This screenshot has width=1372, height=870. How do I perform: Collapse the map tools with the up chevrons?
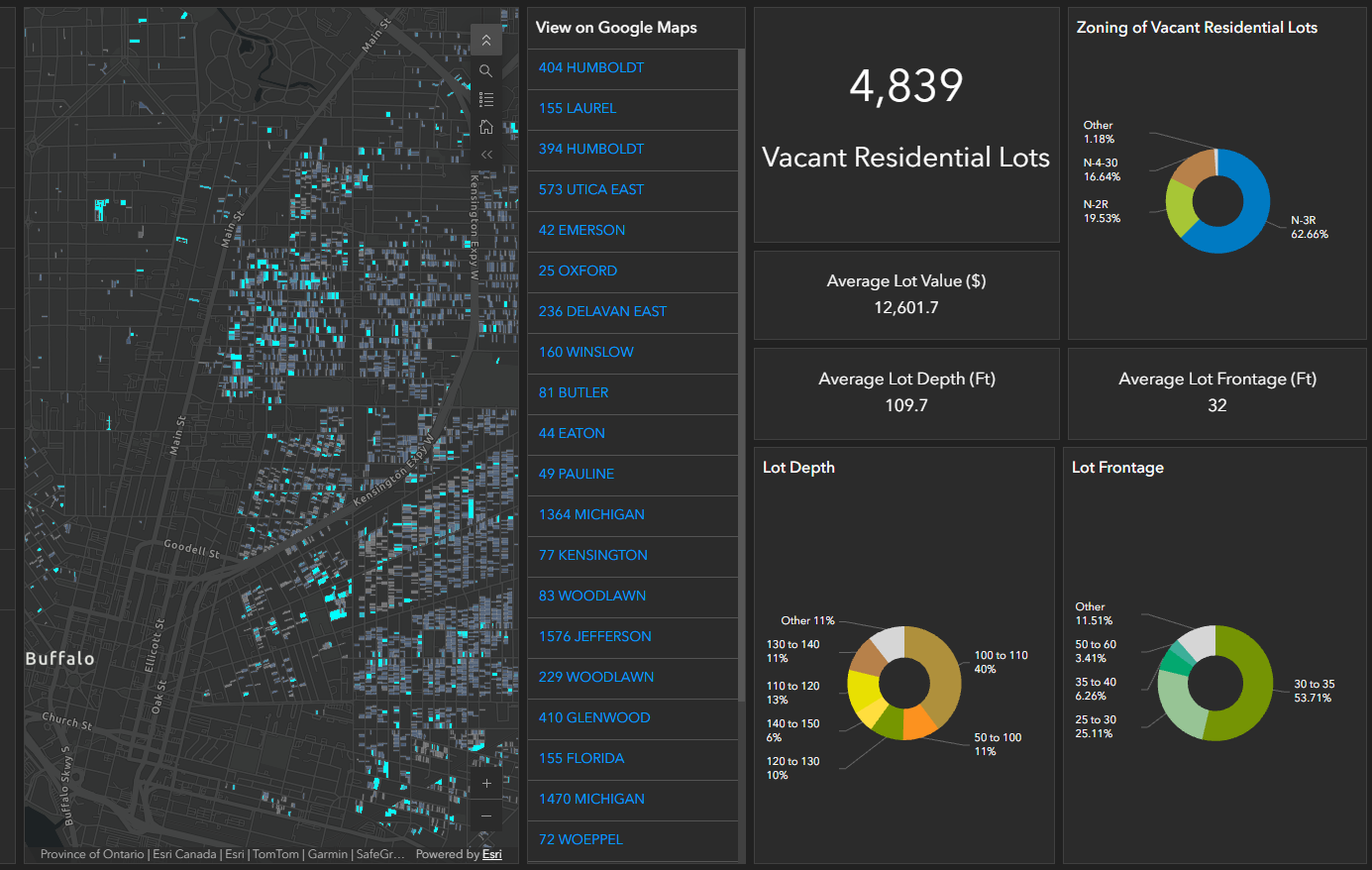pyautogui.click(x=486, y=40)
